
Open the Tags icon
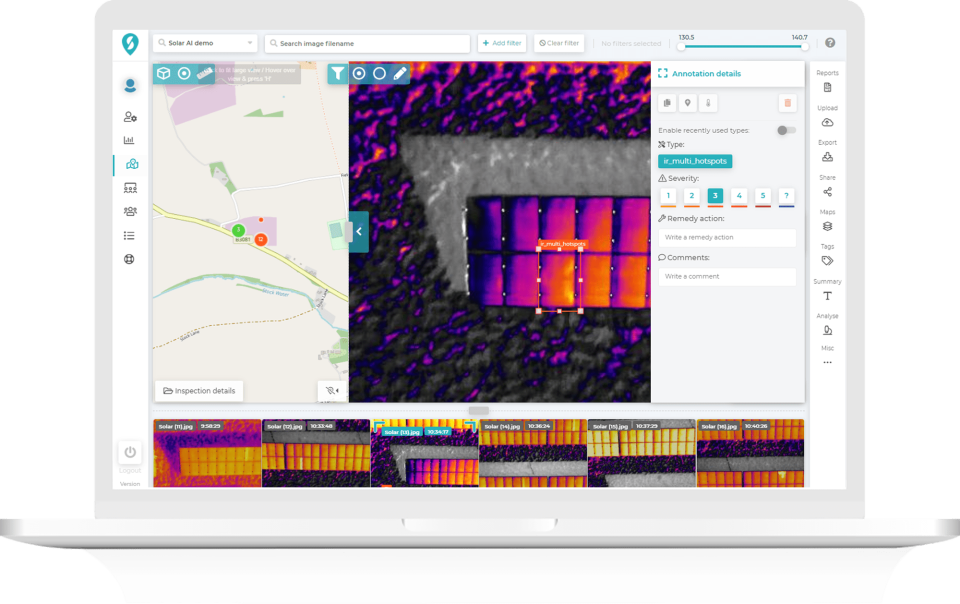pos(827,261)
